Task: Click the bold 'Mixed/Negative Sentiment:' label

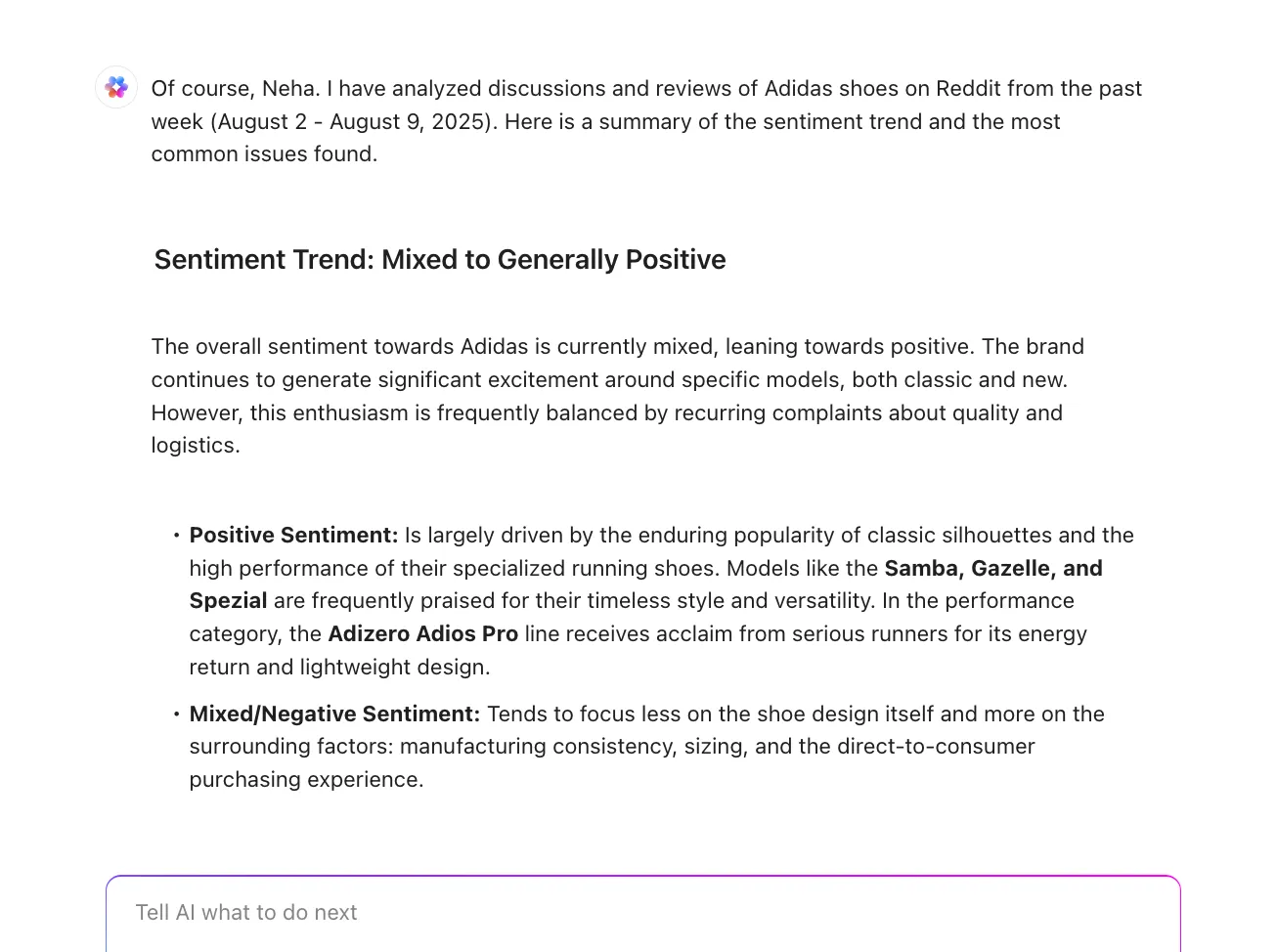Action: tap(334, 714)
